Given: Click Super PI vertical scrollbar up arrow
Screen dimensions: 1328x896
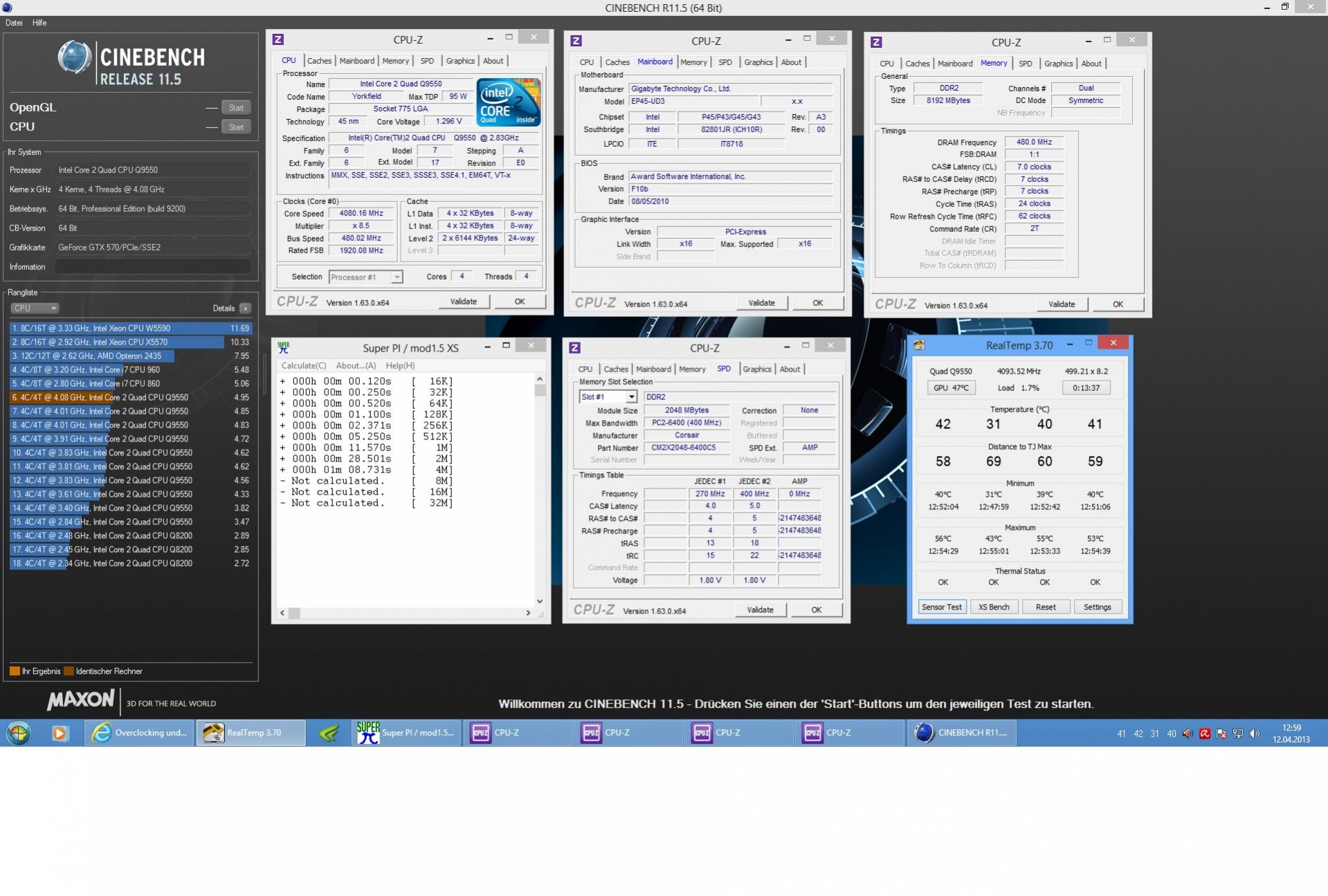Looking at the screenshot, I should coord(540,379).
